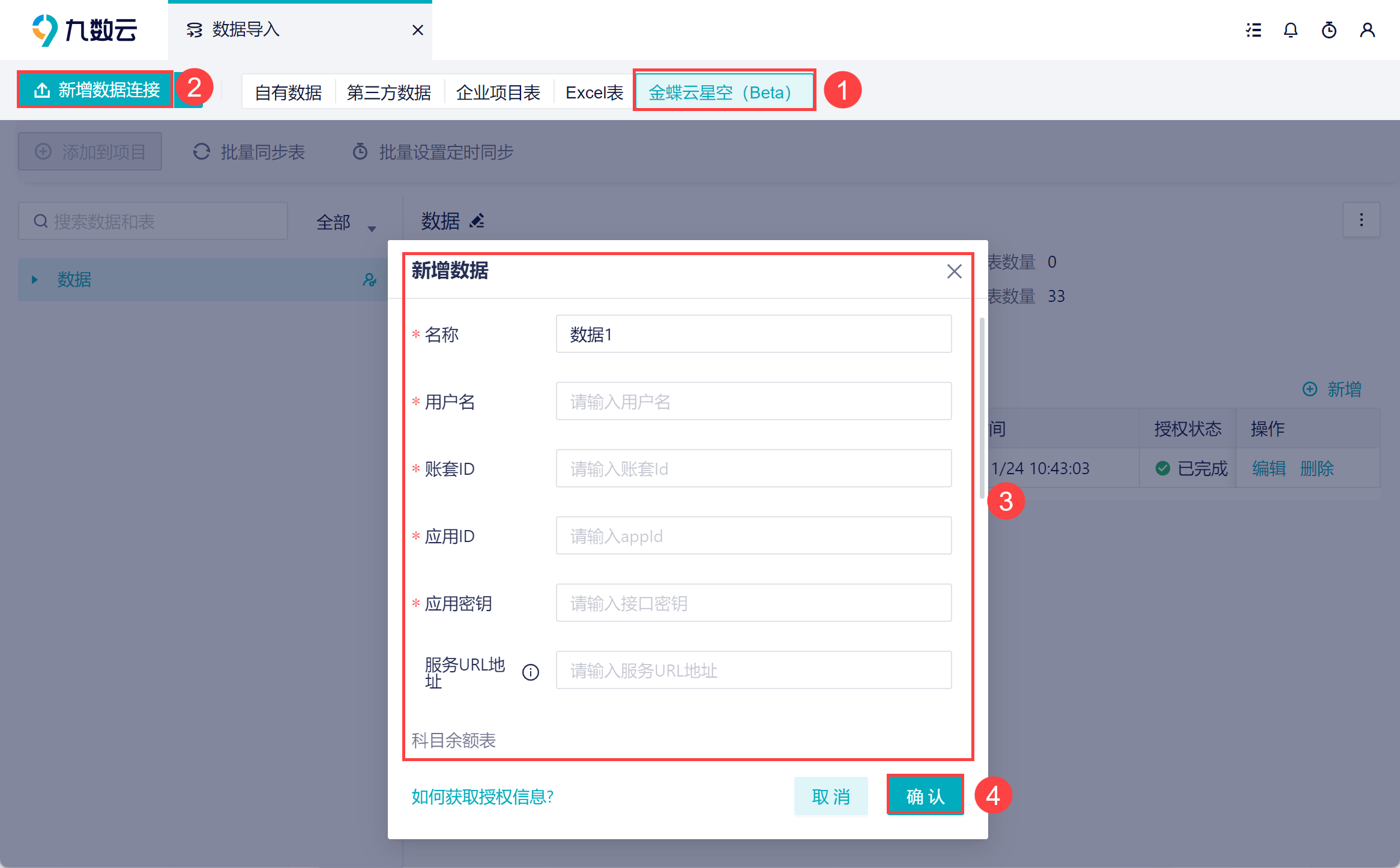Screen dimensions: 1400x868
Task: Select the 金蝶云星空 (Beta) tab
Action: [720, 92]
